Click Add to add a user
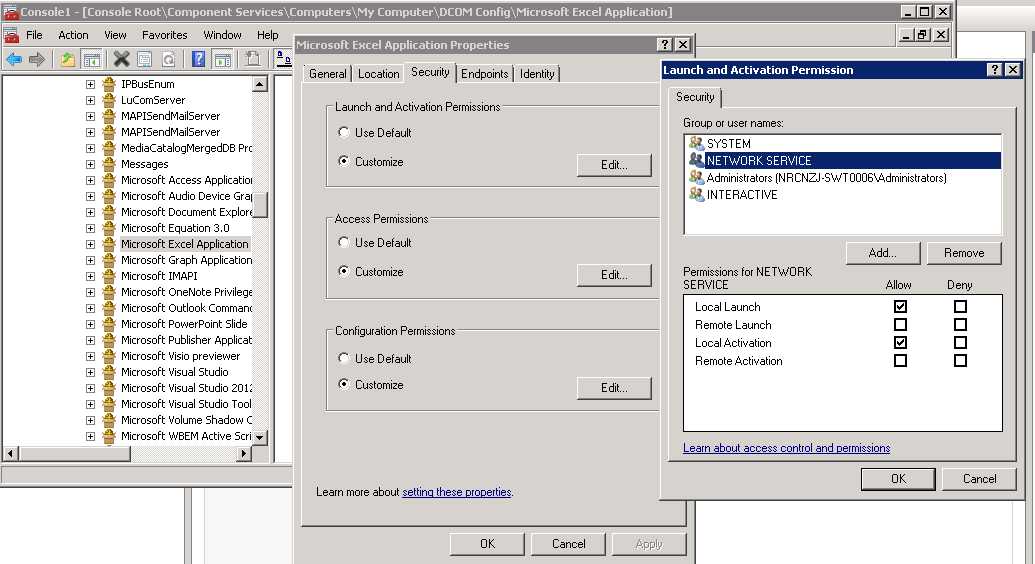The image size is (1035, 564). 883,253
